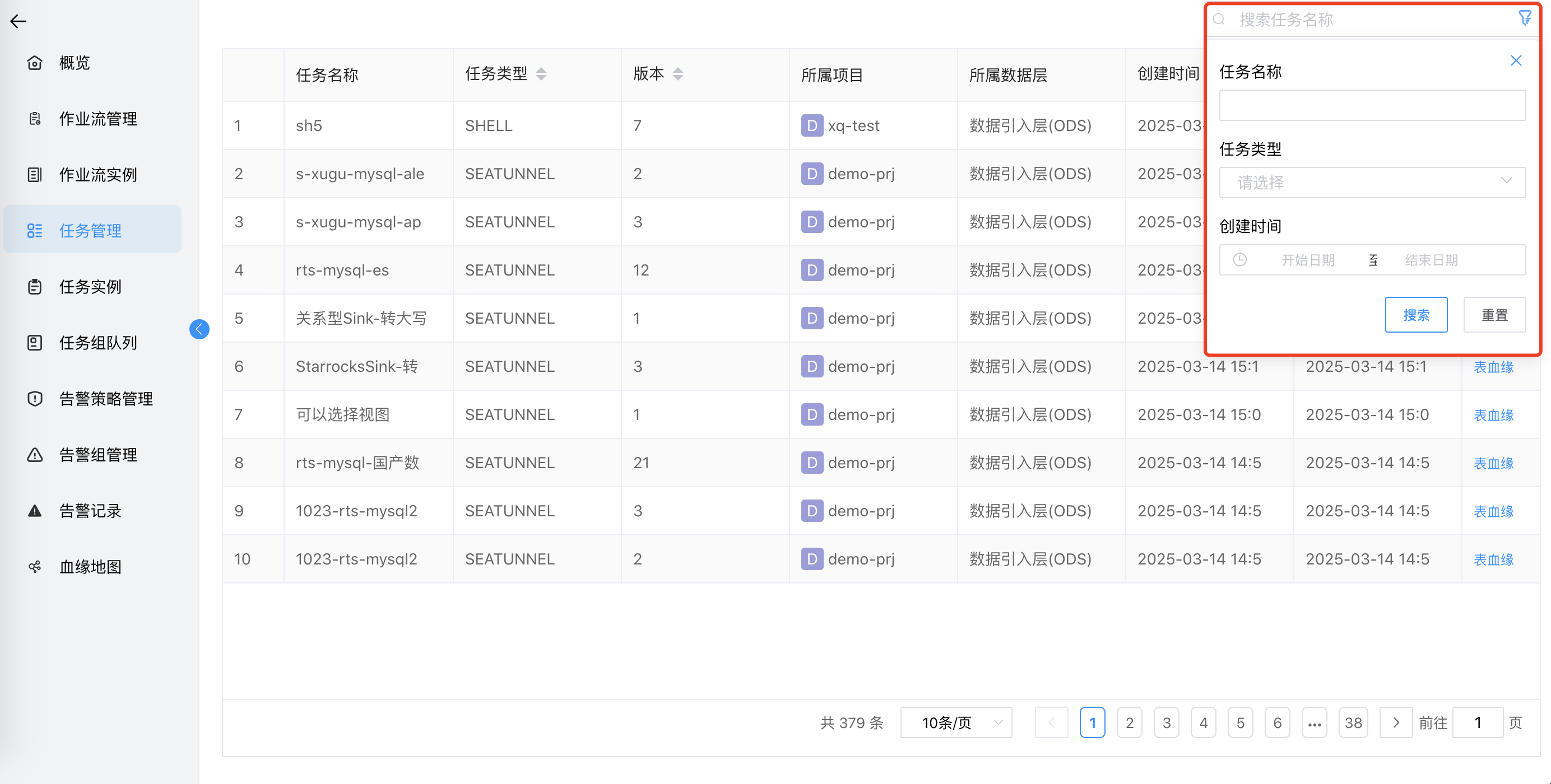1551x784 pixels.
Task: Sort the table by 版本 column
Action: point(678,73)
